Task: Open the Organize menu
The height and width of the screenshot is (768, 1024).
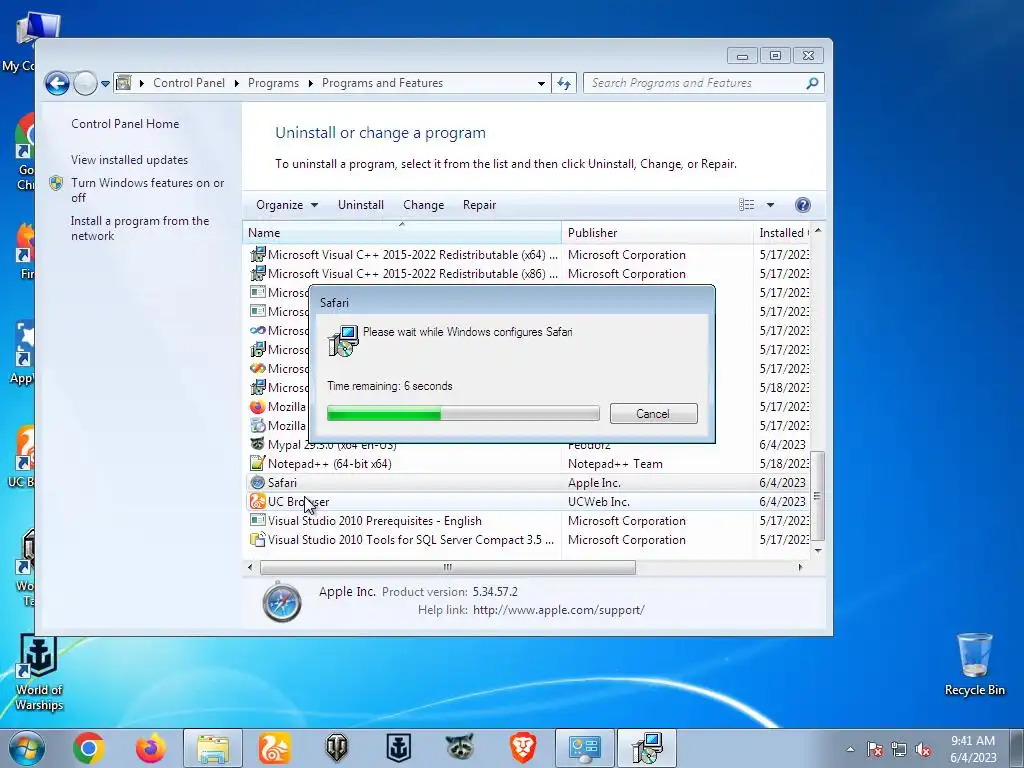Action: (287, 205)
